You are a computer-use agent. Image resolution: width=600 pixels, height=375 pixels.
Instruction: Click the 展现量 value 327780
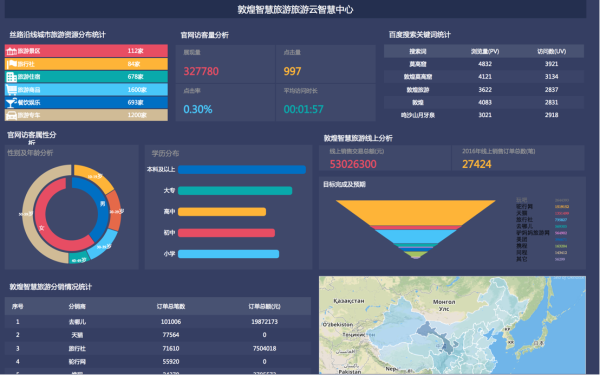pyautogui.click(x=201, y=71)
